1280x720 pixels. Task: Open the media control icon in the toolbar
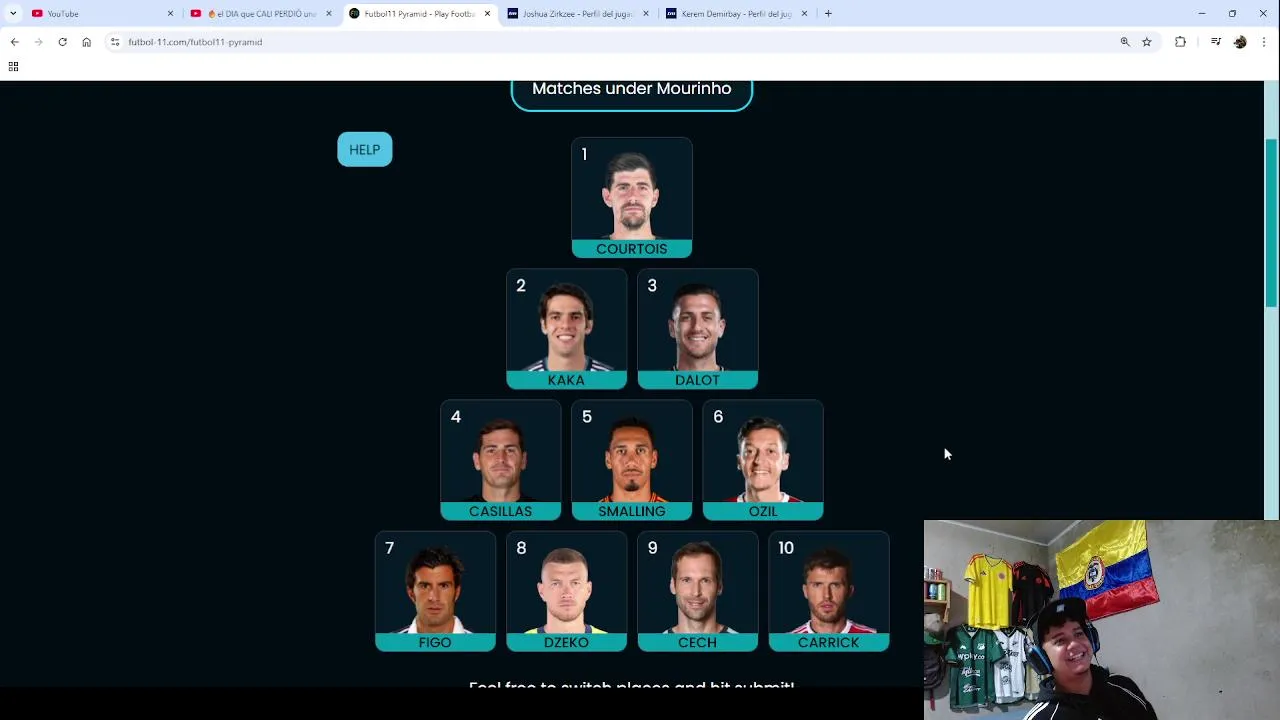[1215, 42]
